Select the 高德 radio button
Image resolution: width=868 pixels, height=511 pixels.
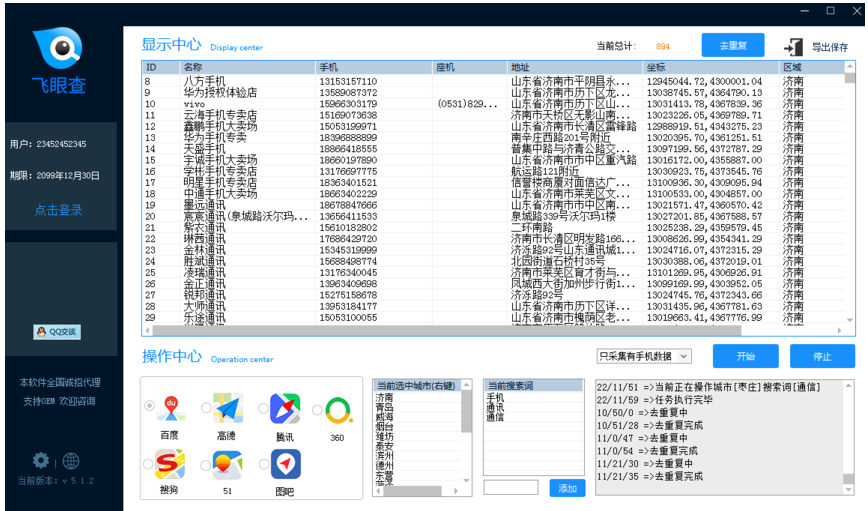(x=206, y=408)
